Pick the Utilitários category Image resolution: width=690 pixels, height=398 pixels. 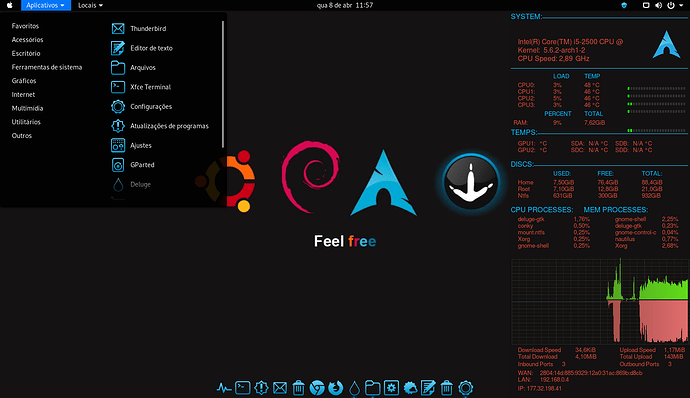tap(26, 122)
